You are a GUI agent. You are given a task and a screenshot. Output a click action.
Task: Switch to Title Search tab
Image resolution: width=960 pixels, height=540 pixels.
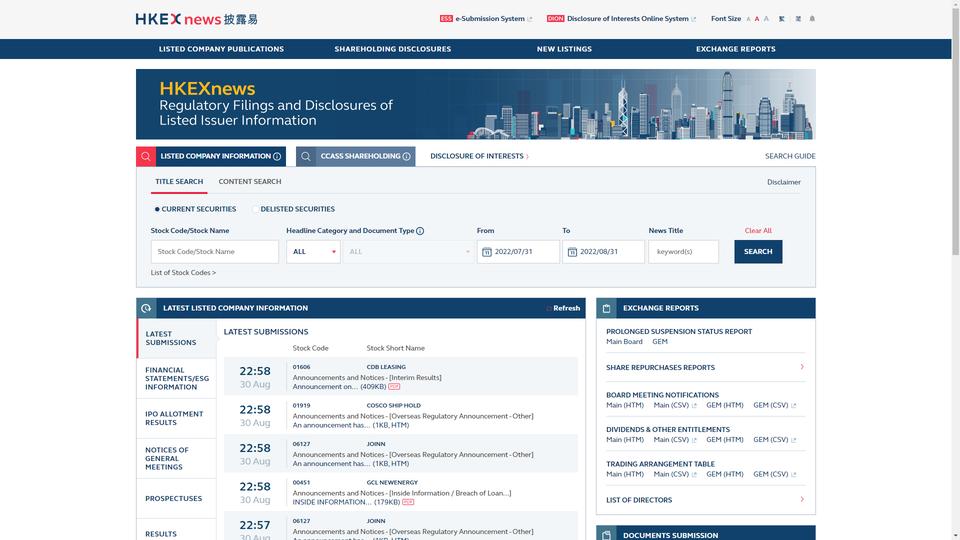click(179, 182)
